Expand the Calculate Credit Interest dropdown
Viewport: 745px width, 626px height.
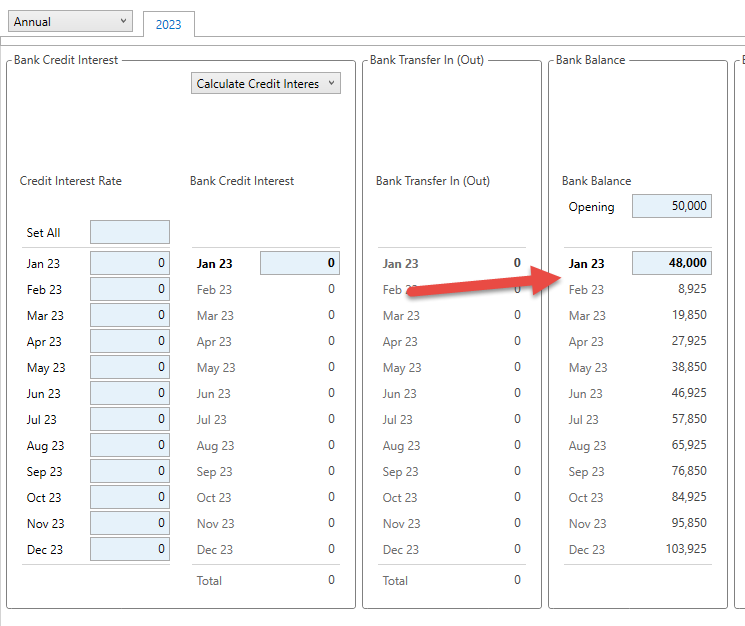coord(266,84)
